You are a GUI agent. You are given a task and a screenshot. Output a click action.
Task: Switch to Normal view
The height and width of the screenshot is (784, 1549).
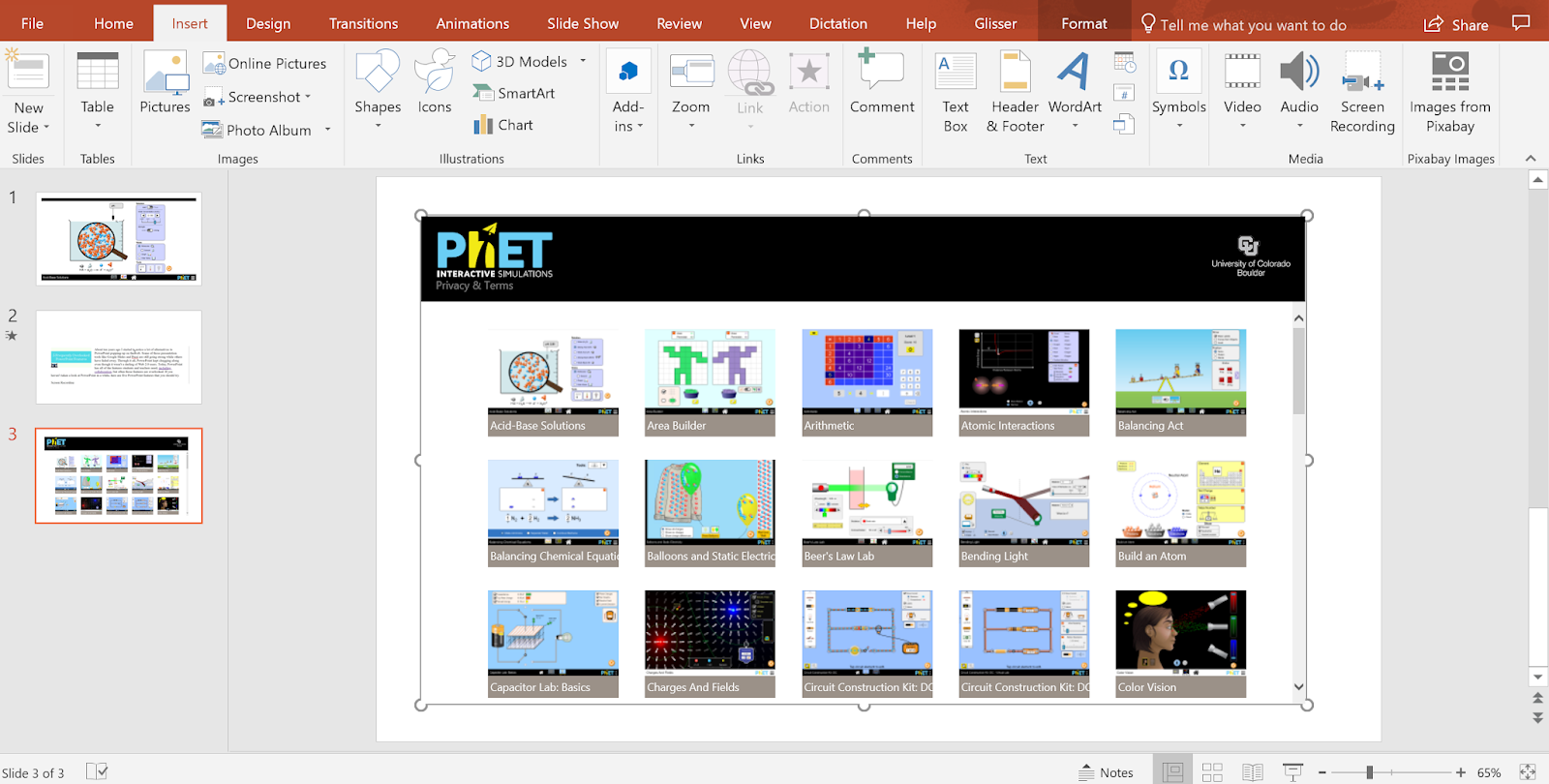1173,771
